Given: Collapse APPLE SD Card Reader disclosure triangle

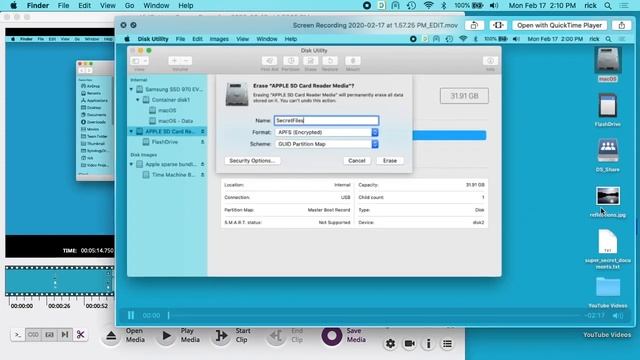Looking at the screenshot, I should (131, 131).
